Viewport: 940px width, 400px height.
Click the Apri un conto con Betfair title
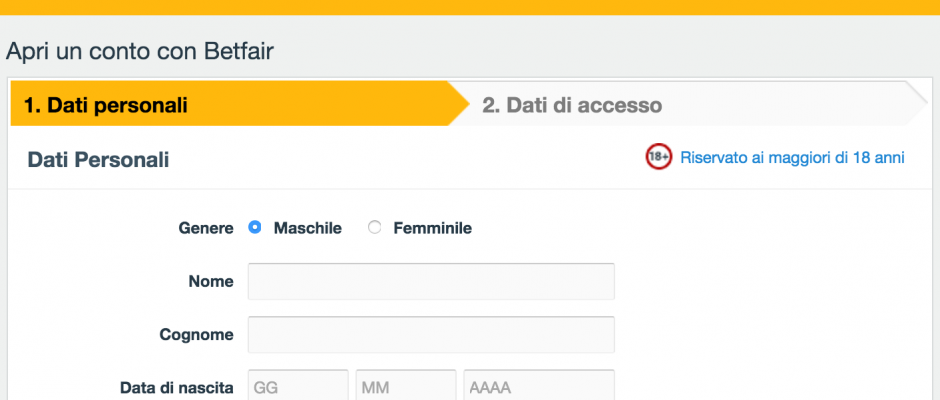click(x=139, y=52)
